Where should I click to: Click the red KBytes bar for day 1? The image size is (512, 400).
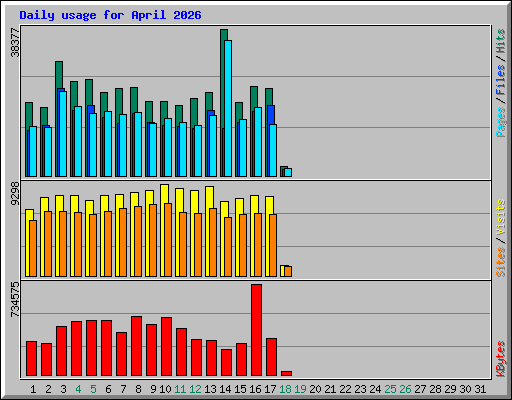coord(31,359)
